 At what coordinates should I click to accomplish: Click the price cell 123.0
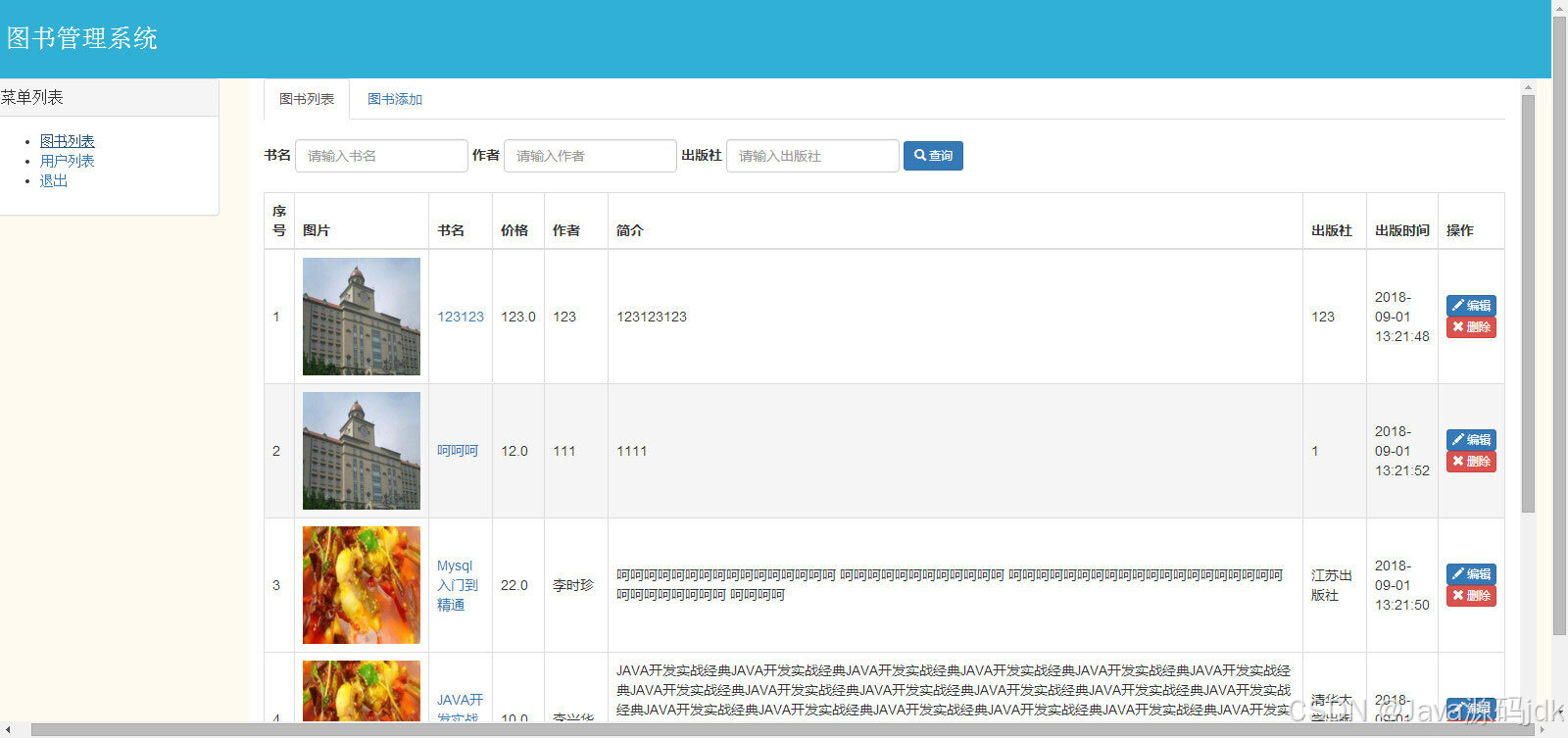(518, 317)
